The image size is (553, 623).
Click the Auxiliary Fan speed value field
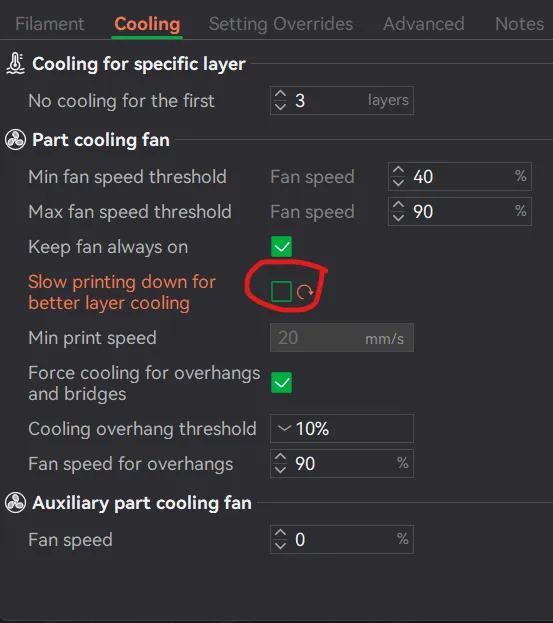(x=342, y=540)
